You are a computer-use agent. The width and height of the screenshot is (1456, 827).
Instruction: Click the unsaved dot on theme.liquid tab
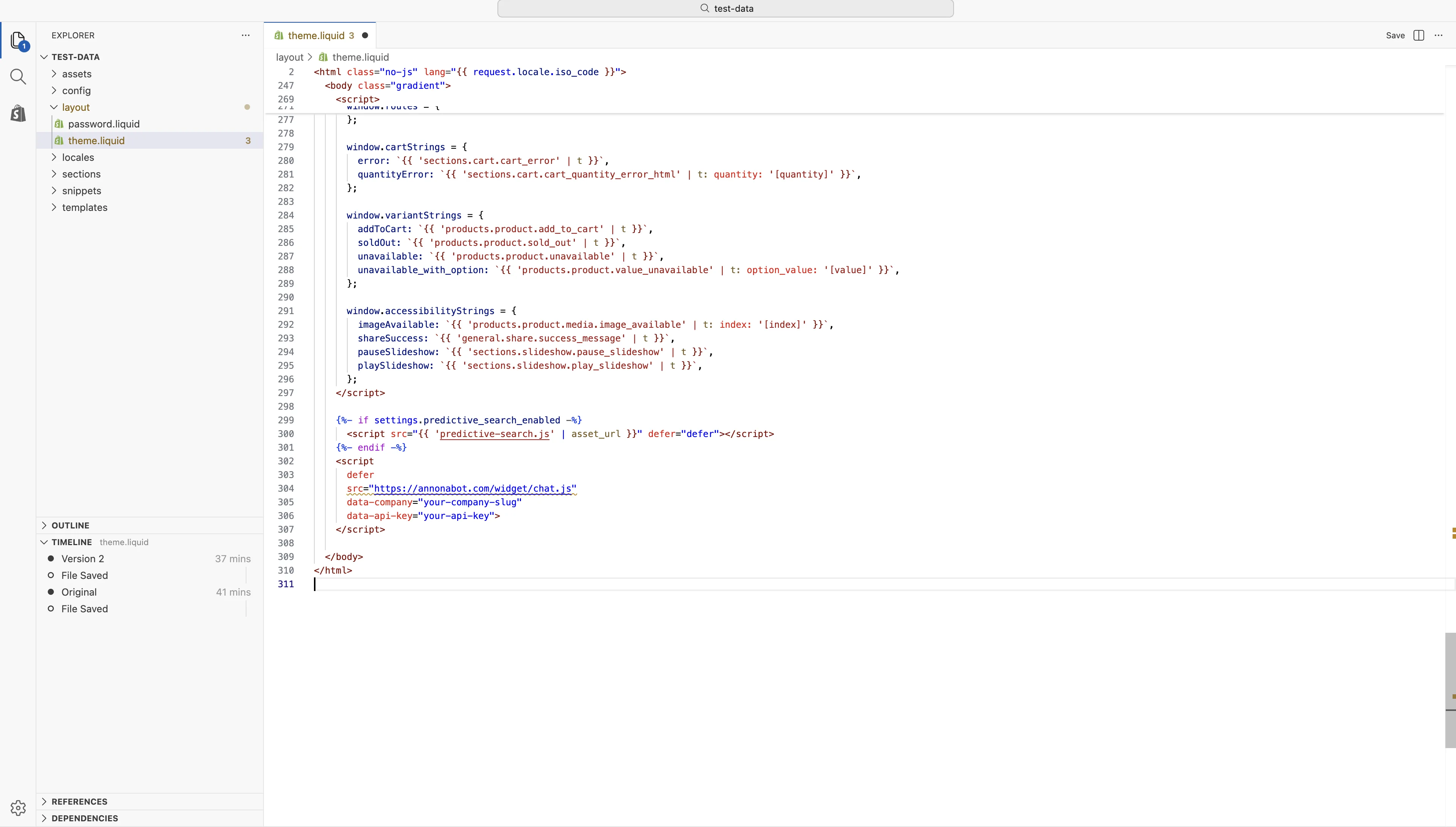365,35
